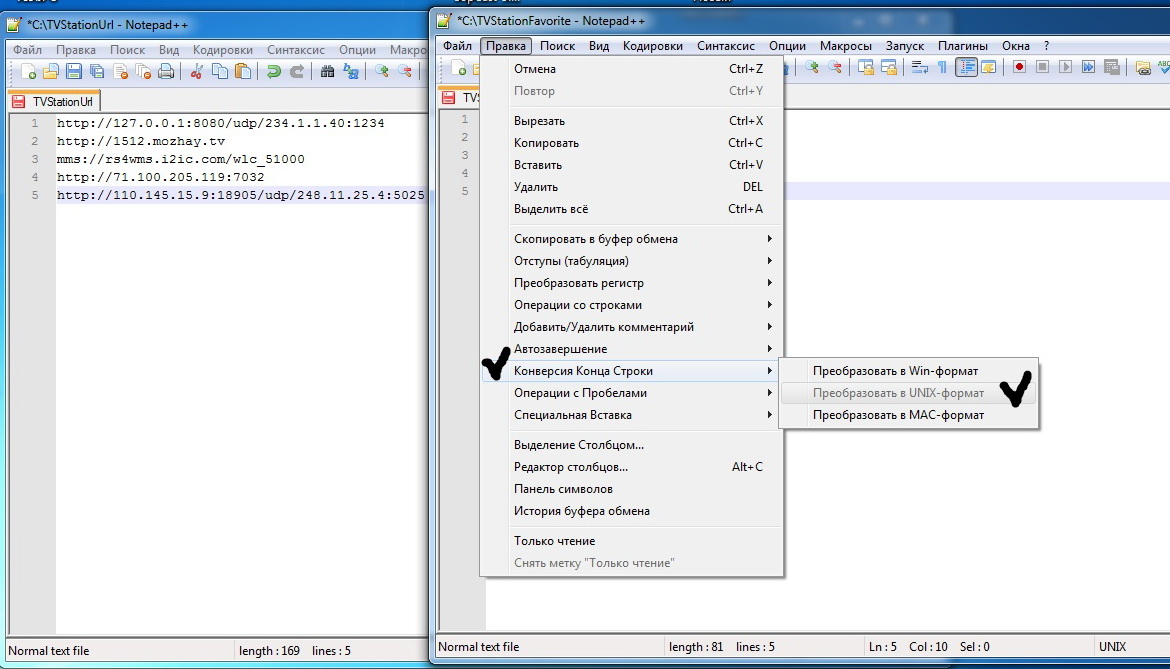Screen dimensions: 1170x669
Task: Click the mms://rs4wms.i2ic.com line in the editor
Action: click(x=180, y=159)
